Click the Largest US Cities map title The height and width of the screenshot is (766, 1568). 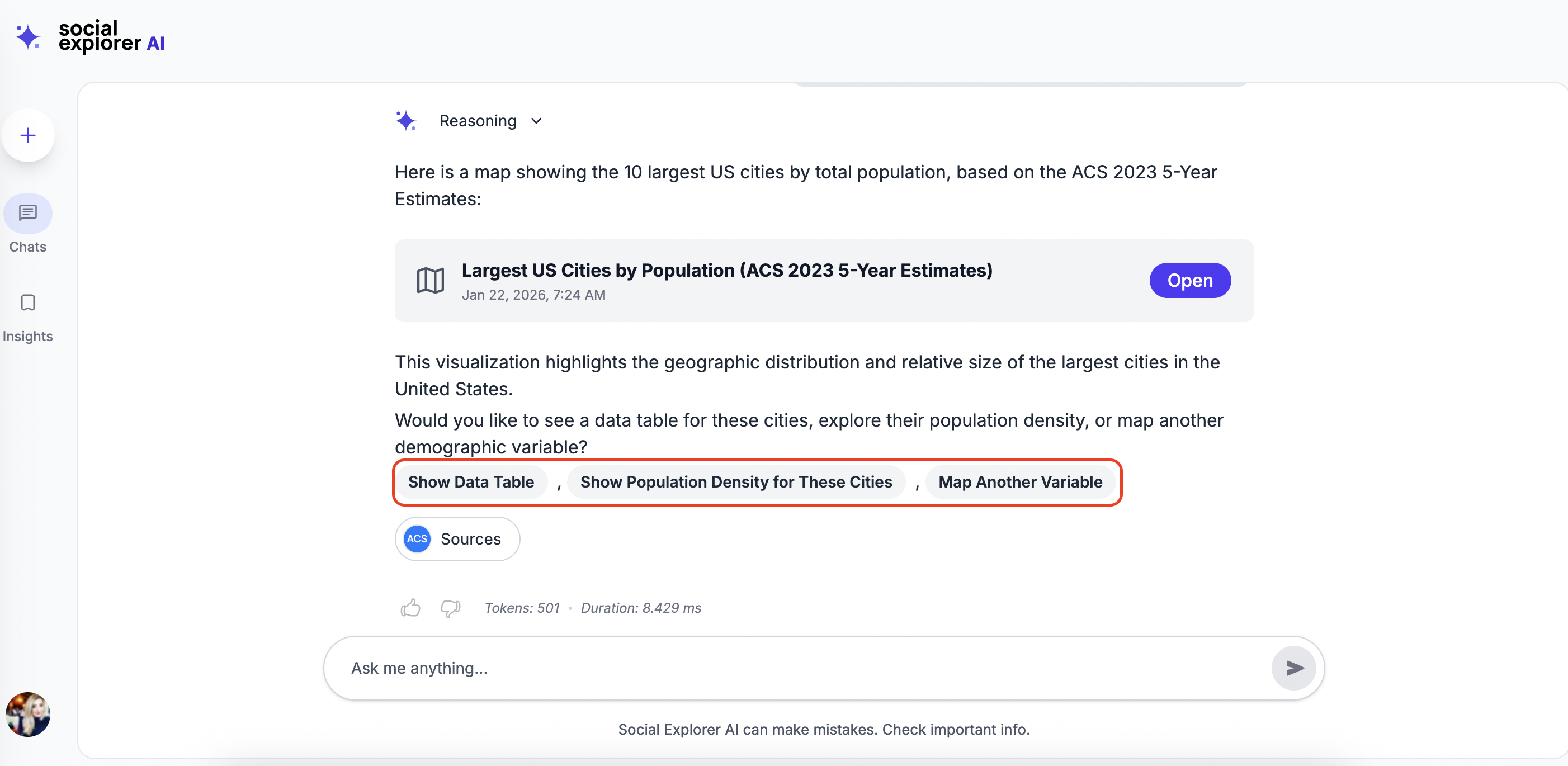point(726,270)
